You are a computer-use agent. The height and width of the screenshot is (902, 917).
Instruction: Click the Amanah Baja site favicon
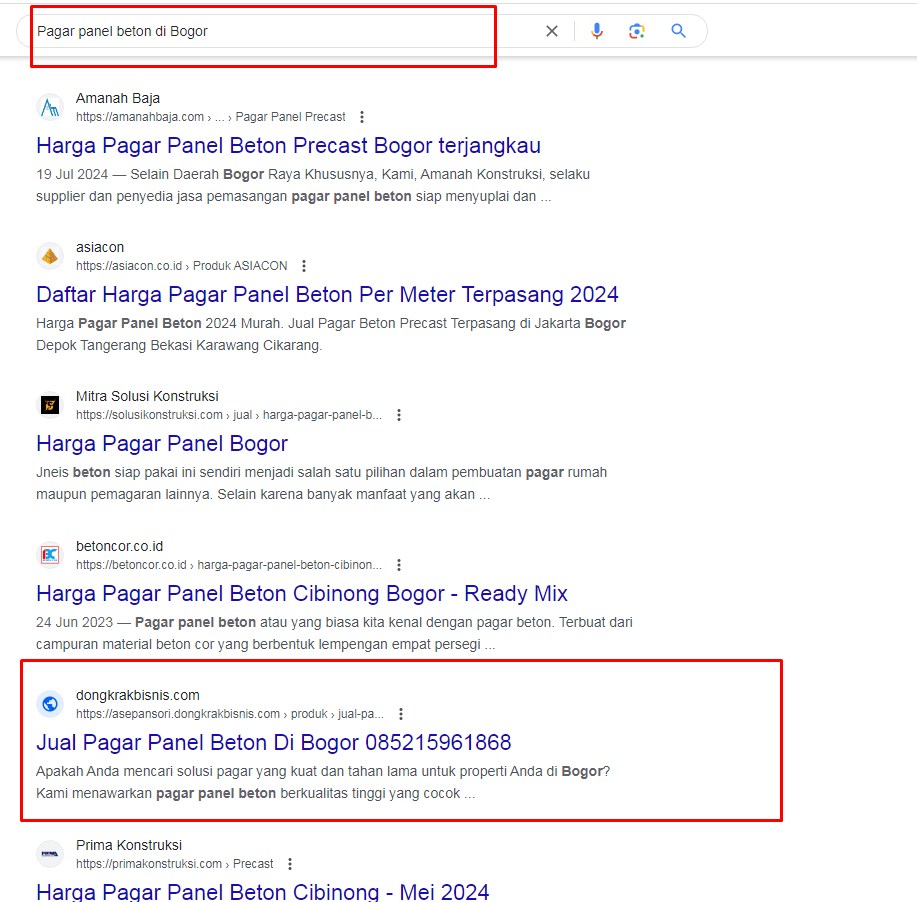tap(50, 107)
